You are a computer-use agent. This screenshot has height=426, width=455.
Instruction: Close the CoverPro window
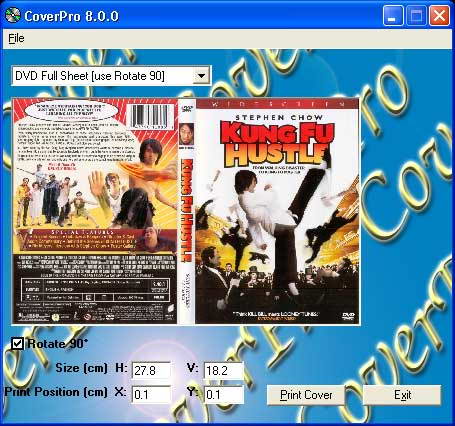[439, 15]
